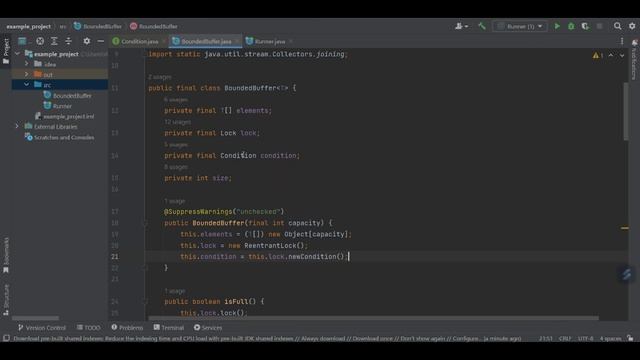Expand the External Libraries node

17,127
